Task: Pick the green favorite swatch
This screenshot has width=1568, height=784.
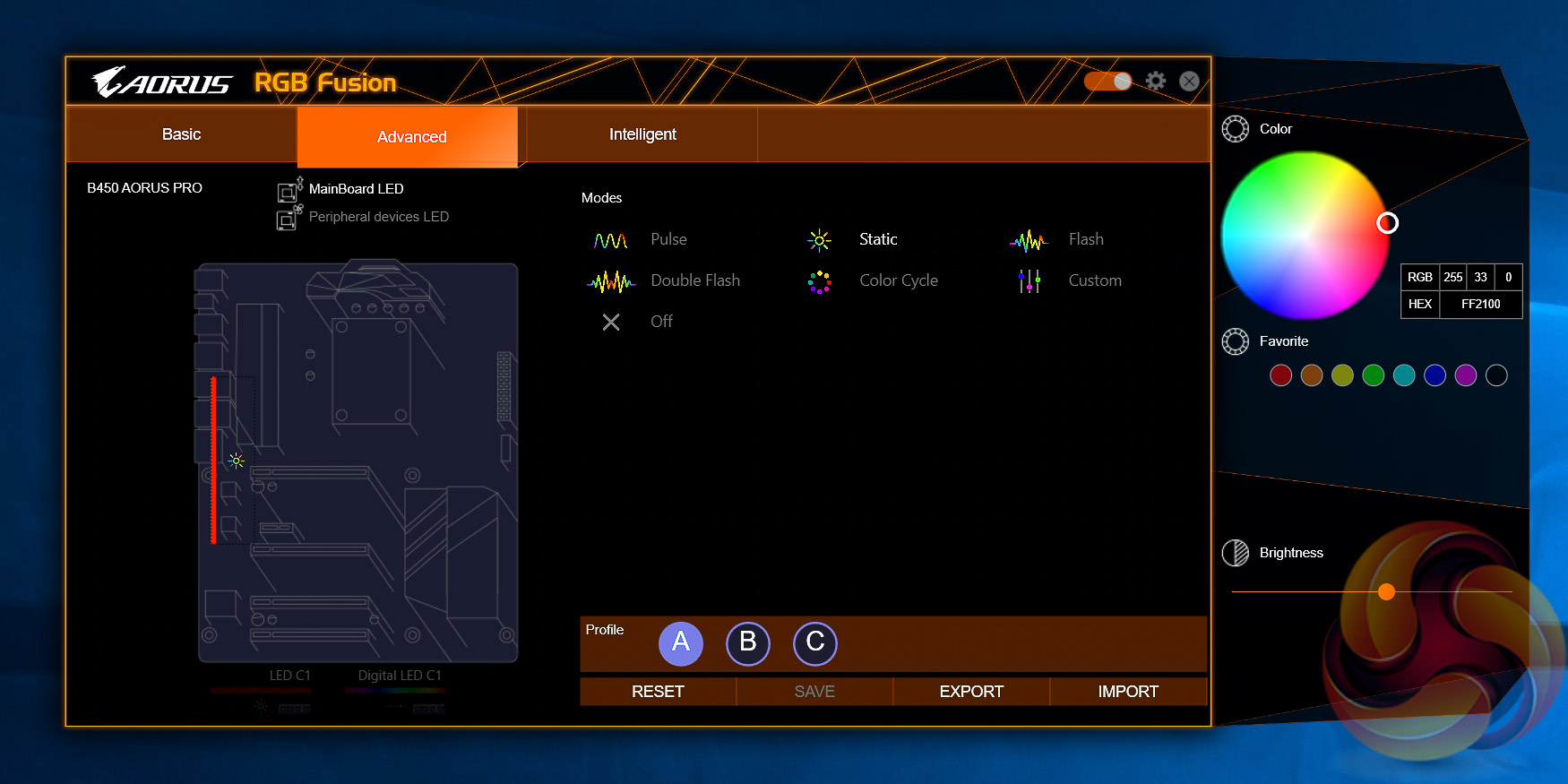Action: coord(1374,375)
